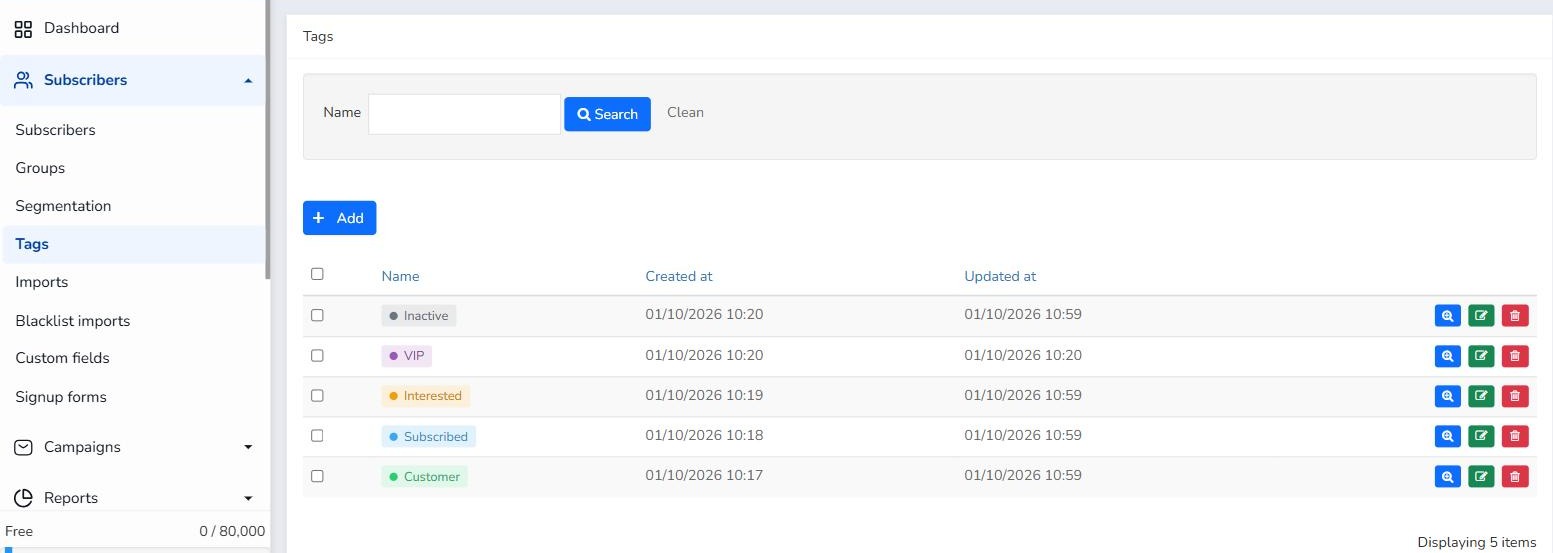Image resolution: width=1553 pixels, height=553 pixels.
Task: Sort table by Created at column
Action: click(x=678, y=276)
